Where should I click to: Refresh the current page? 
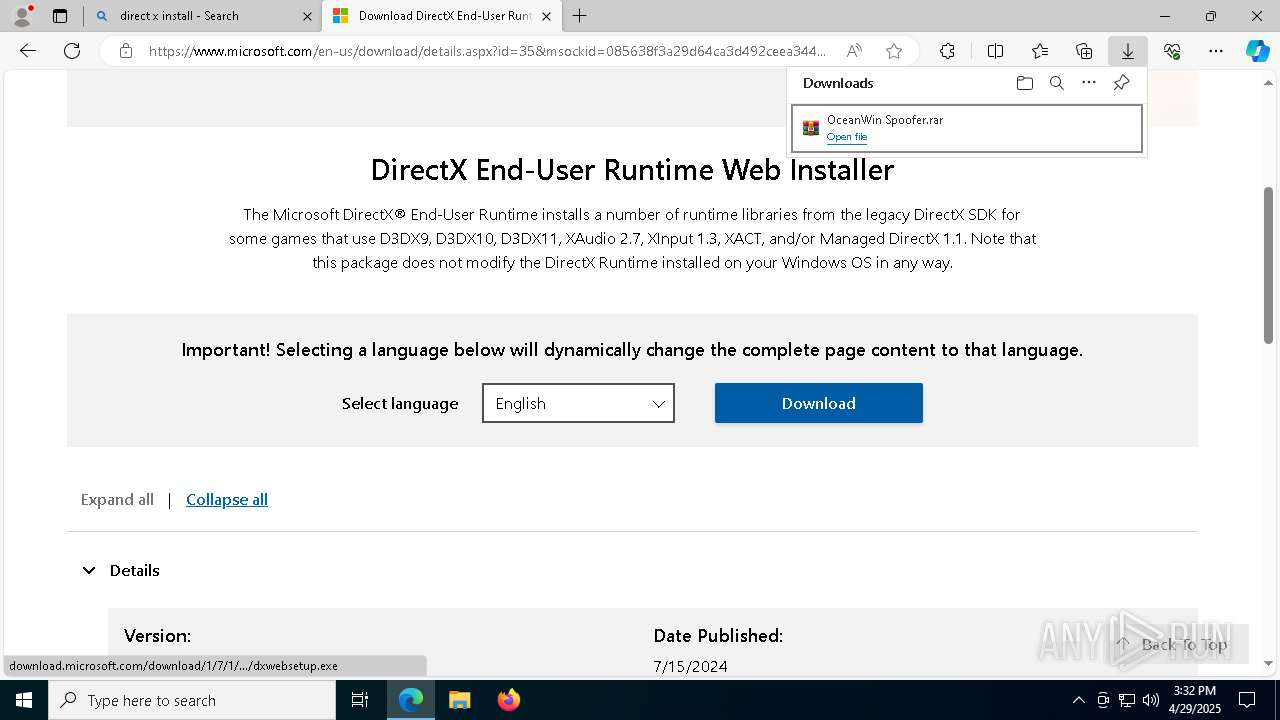click(72, 51)
